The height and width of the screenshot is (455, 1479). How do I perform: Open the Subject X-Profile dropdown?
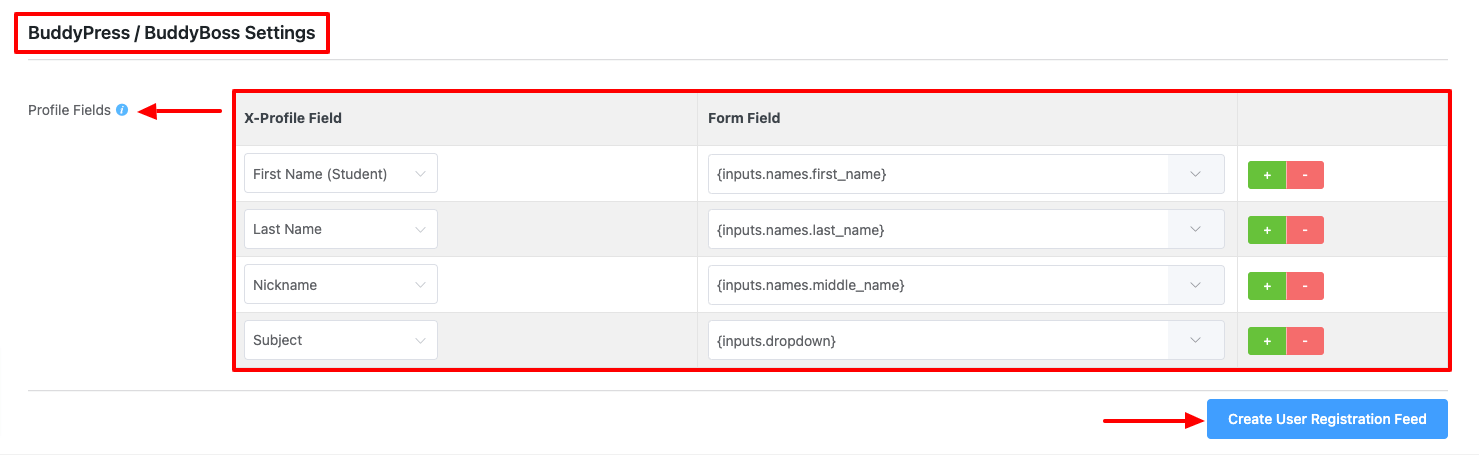pyautogui.click(x=340, y=340)
